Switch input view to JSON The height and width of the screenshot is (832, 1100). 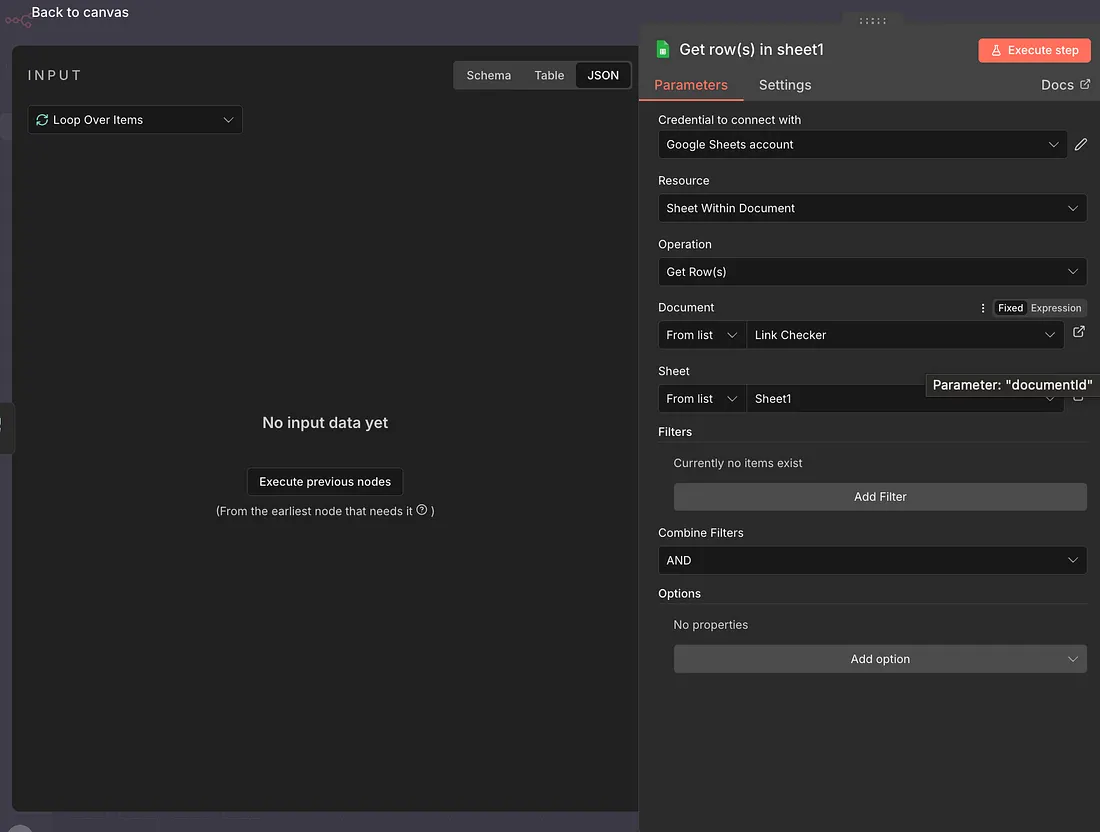603,75
